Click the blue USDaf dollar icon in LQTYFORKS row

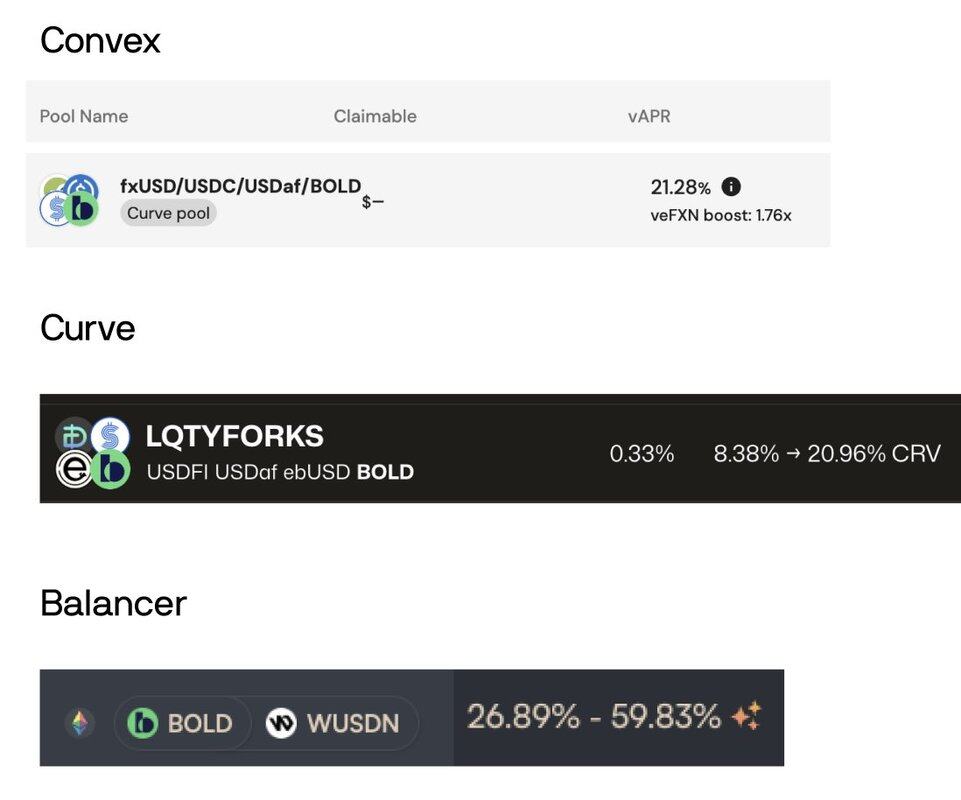[110, 436]
